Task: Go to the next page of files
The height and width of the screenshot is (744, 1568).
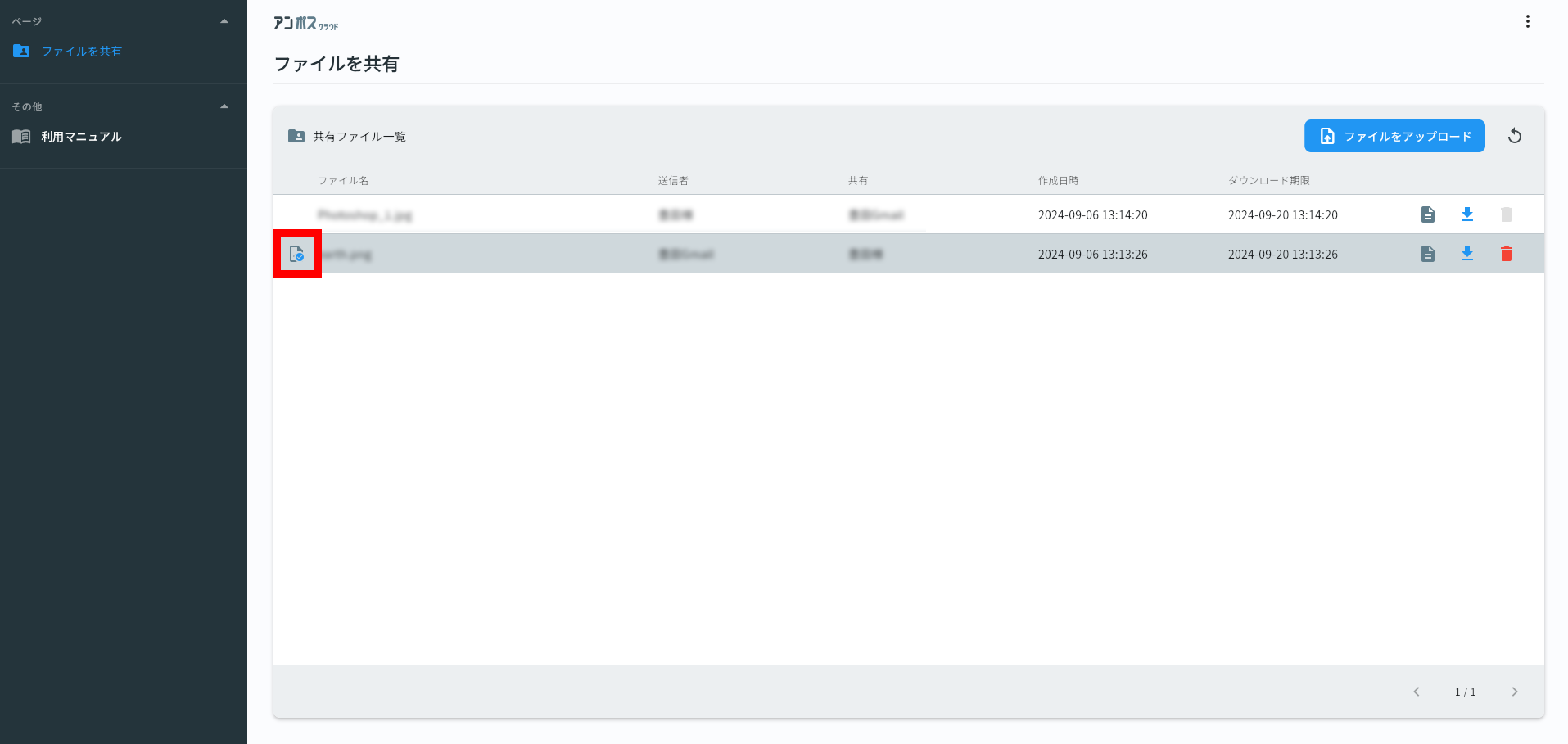Action: point(1514,692)
